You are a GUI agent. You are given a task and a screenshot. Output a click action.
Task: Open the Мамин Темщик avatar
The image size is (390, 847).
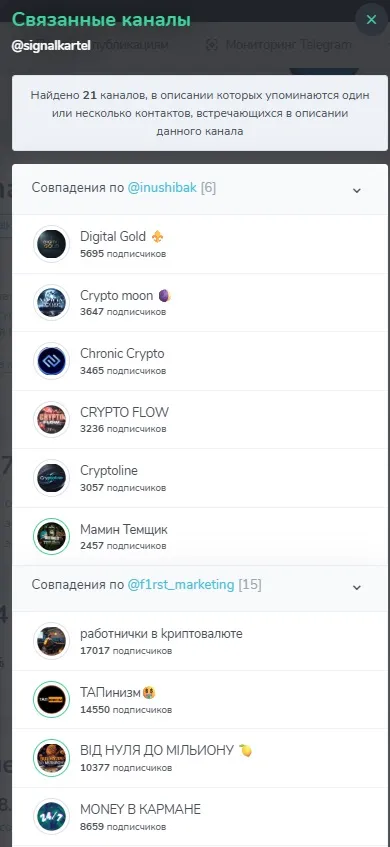point(51,536)
